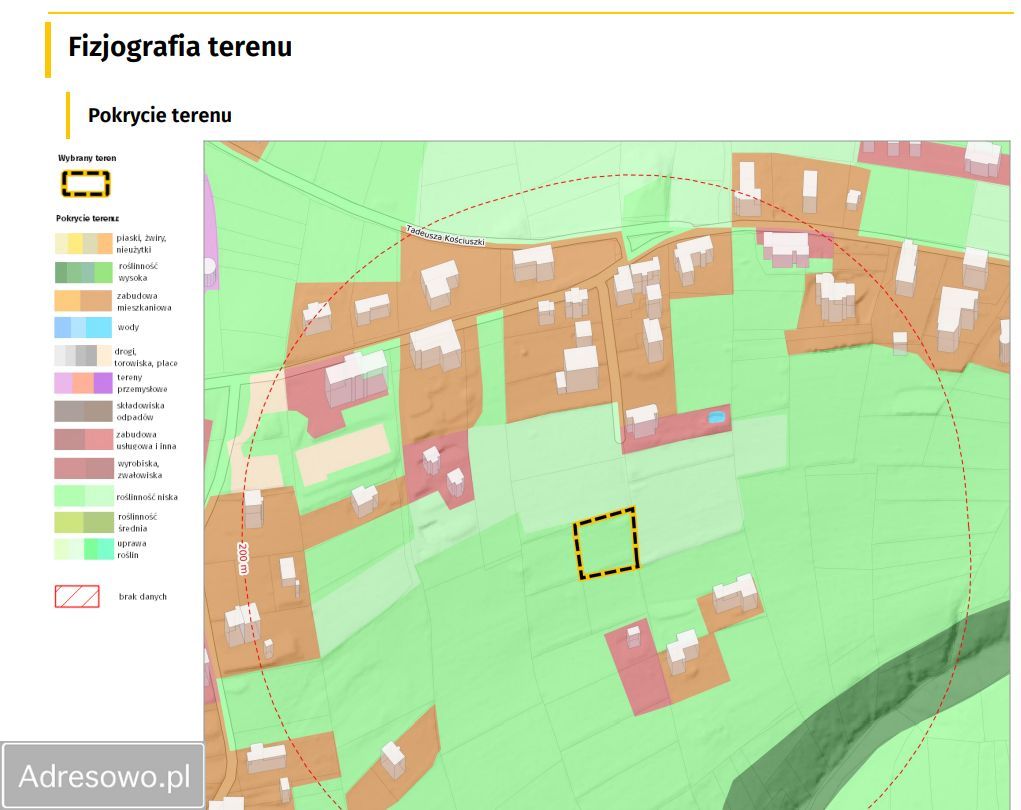Image resolution: width=1021 pixels, height=810 pixels.
Task: Select the 'roślinność wysoka' green legend swatch
Action: coord(83,272)
